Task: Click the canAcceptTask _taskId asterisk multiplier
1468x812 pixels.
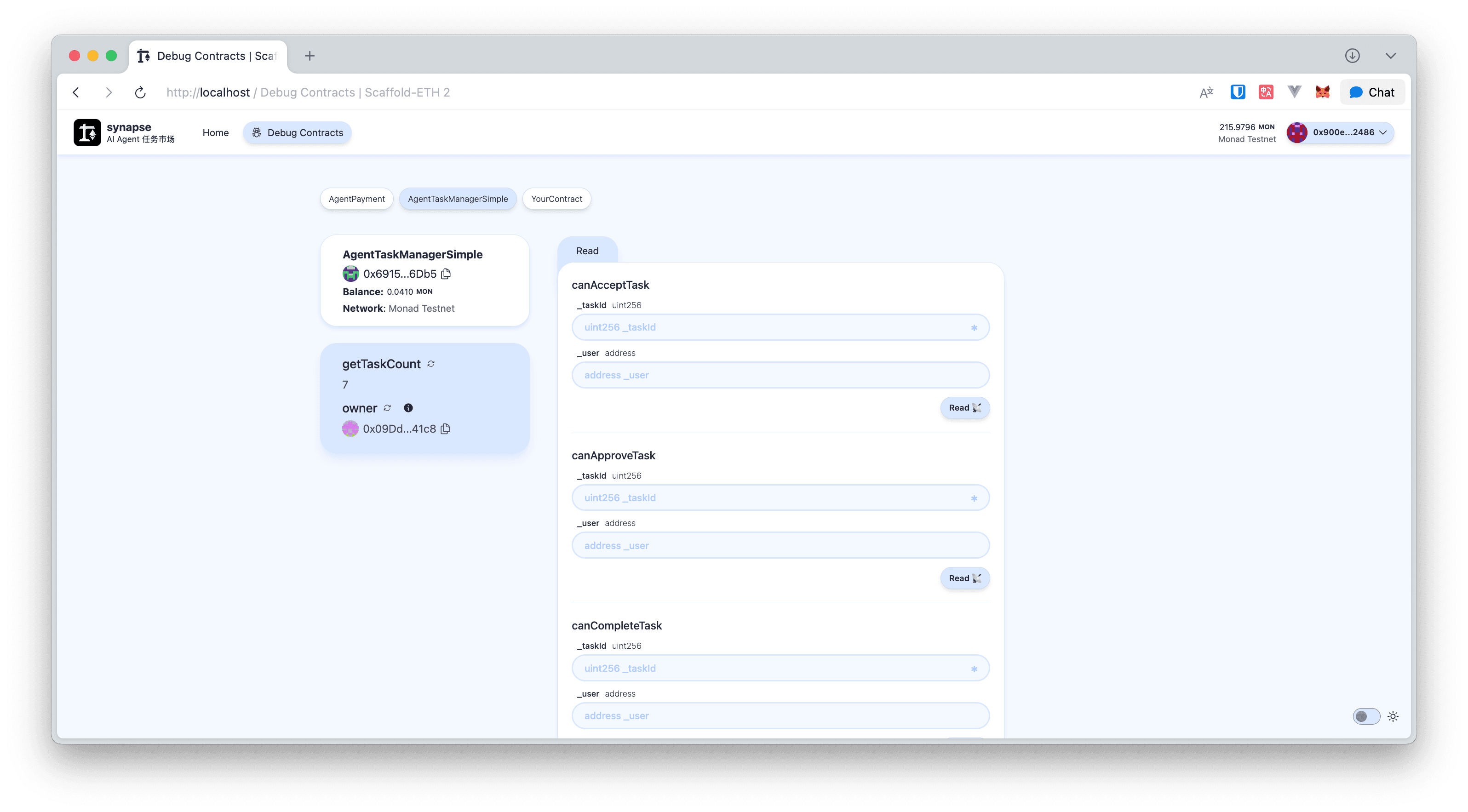Action: 974,328
